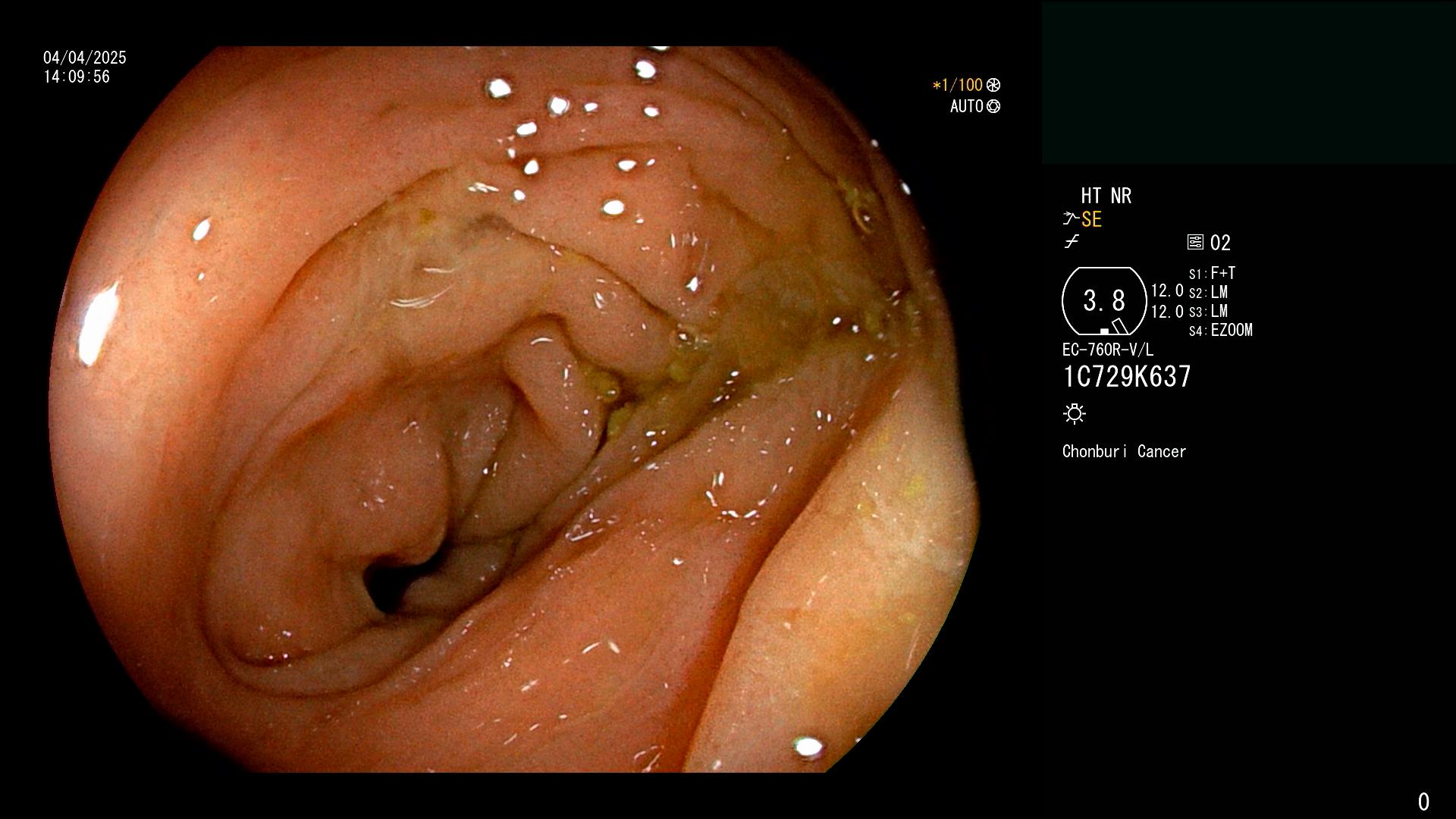Select the S4: EZOOM switch assignment
Viewport: 1456px width, 819px height.
(x=1221, y=331)
